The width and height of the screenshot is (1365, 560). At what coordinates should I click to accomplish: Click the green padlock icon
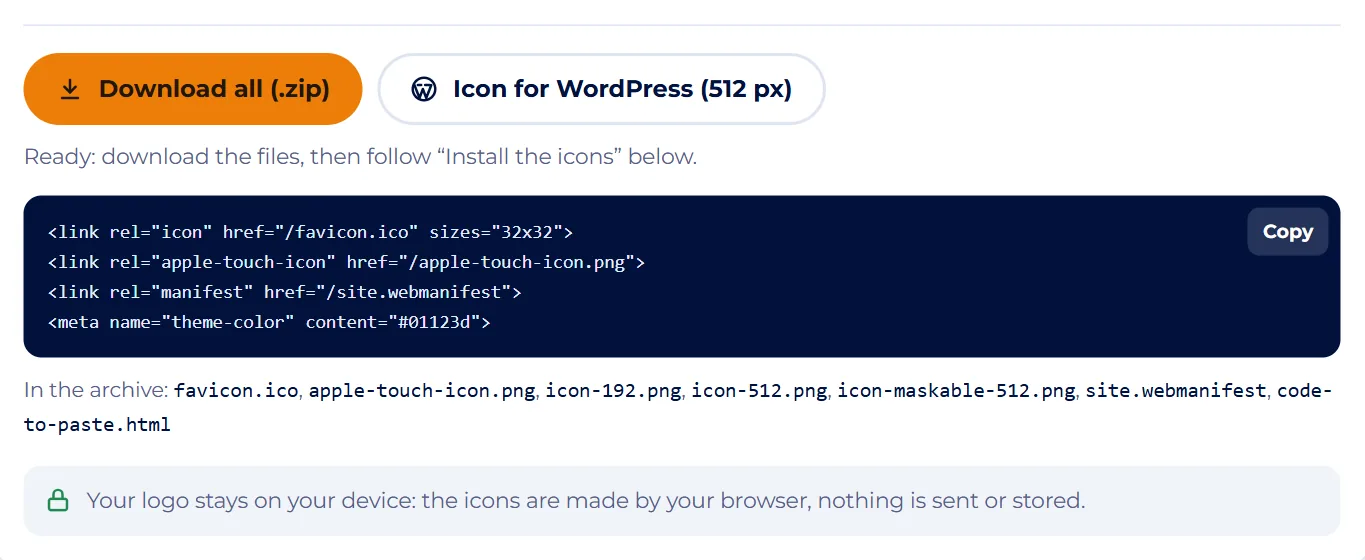pyautogui.click(x=58, y=500)
